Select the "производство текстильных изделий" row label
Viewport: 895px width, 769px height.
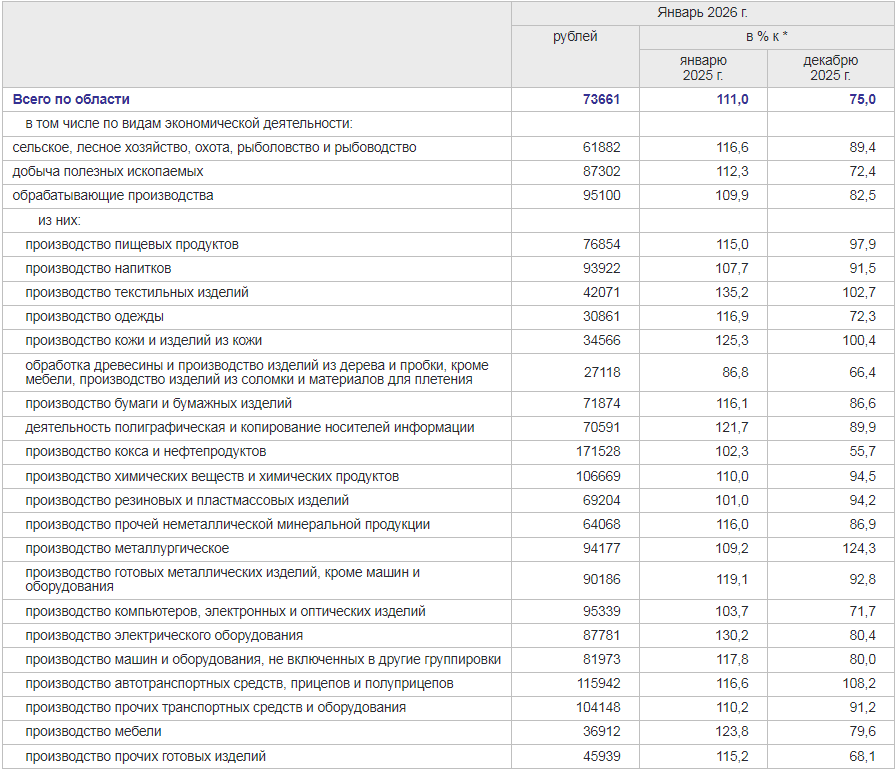coord(137,293)
